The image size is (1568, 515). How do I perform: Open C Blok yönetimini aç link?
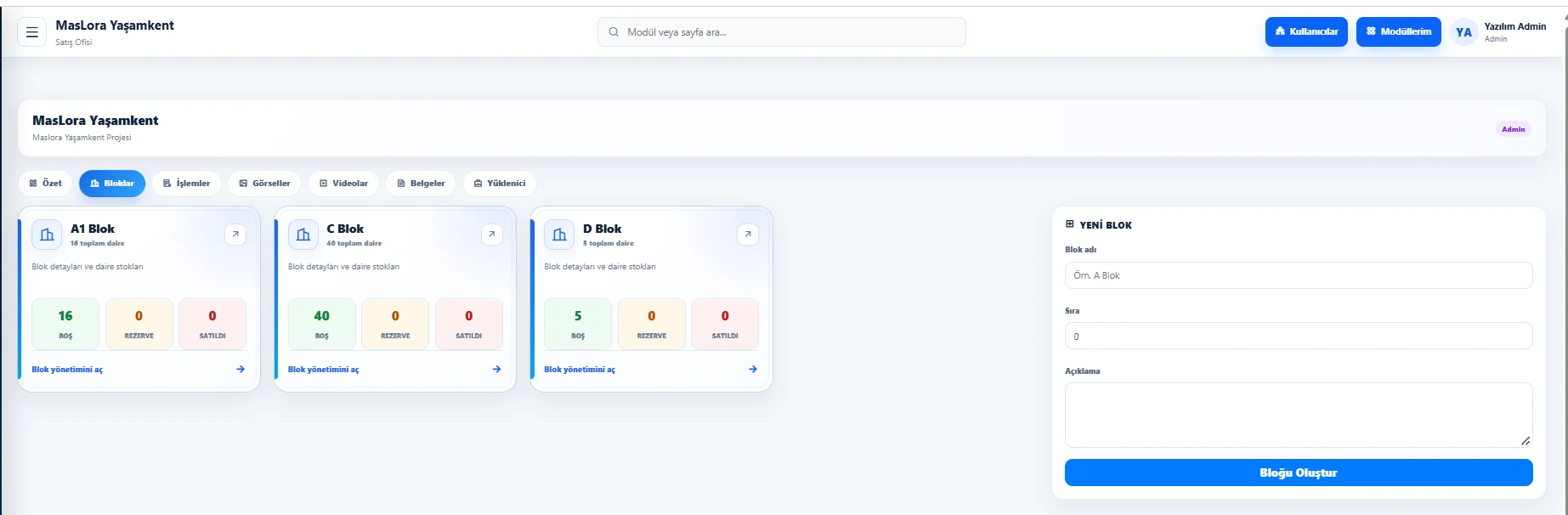[324, 370]
